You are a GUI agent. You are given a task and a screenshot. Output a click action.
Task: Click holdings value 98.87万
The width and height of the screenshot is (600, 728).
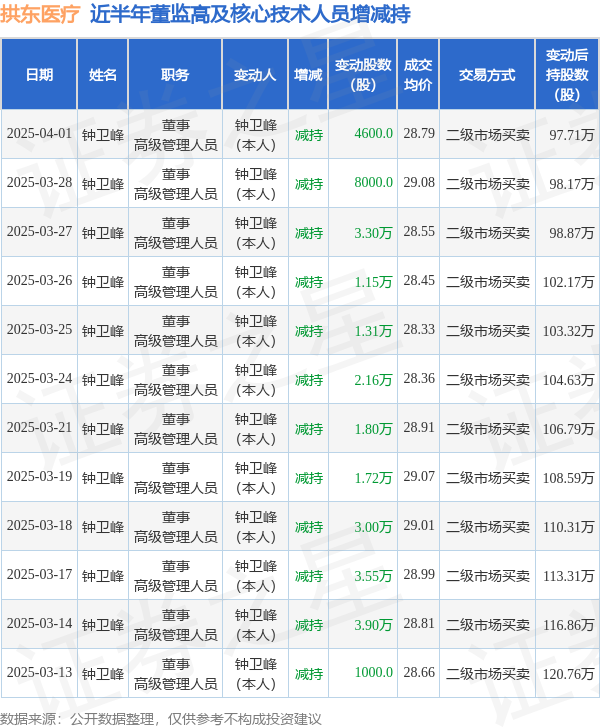coord(572,233)
